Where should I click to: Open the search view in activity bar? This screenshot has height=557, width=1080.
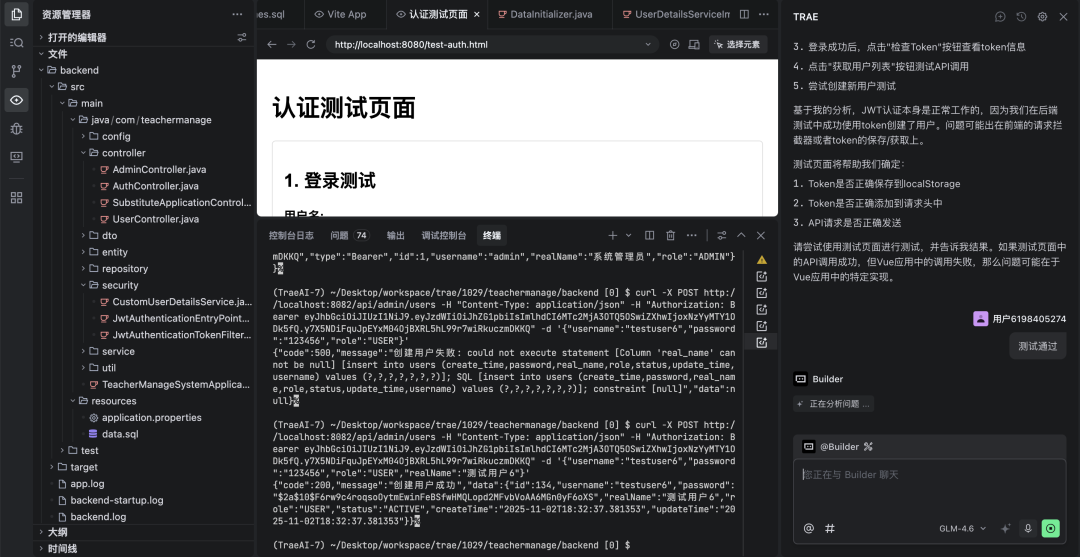click(x=17, y=43)
